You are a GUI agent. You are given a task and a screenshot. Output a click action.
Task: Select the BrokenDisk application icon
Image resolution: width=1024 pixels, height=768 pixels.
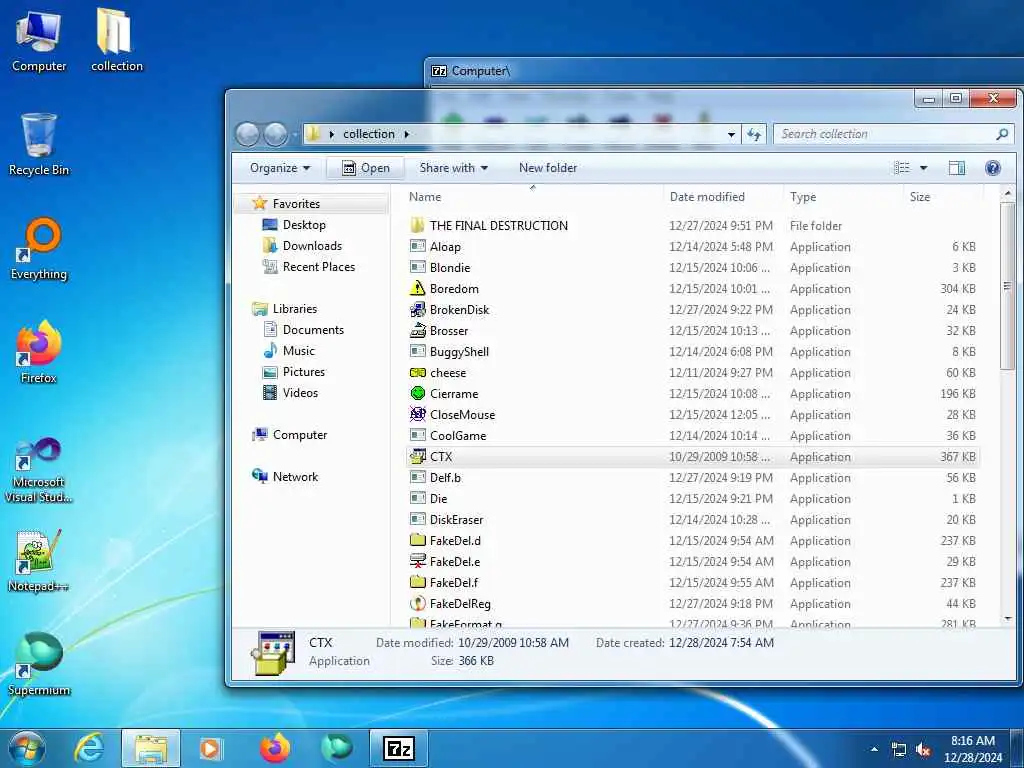pyautogui.click(x=418, y=310)
